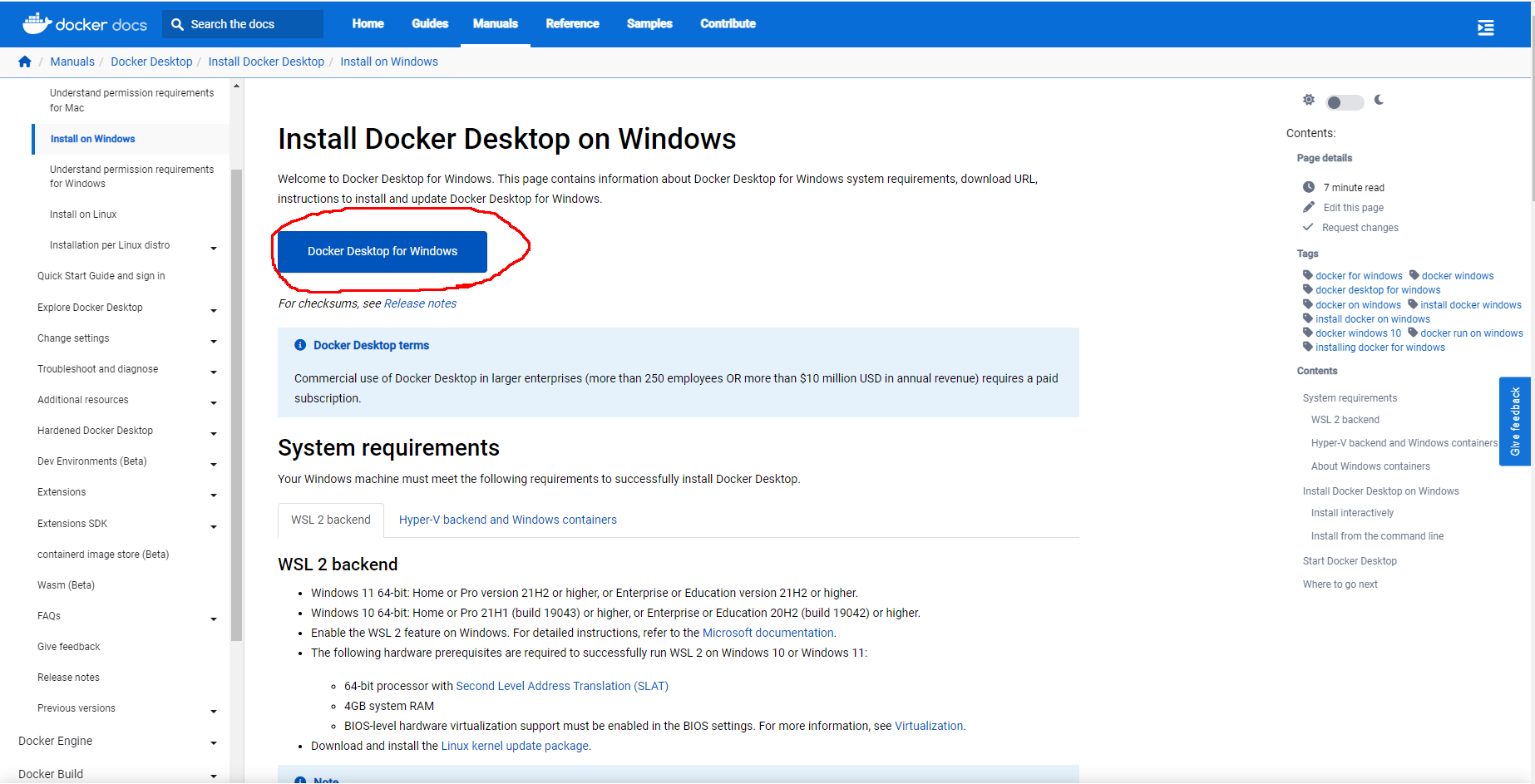The image size is (1535, 784).
Task: Go to home via breadcrumb house icon
Action: click(x=25, y=62)
